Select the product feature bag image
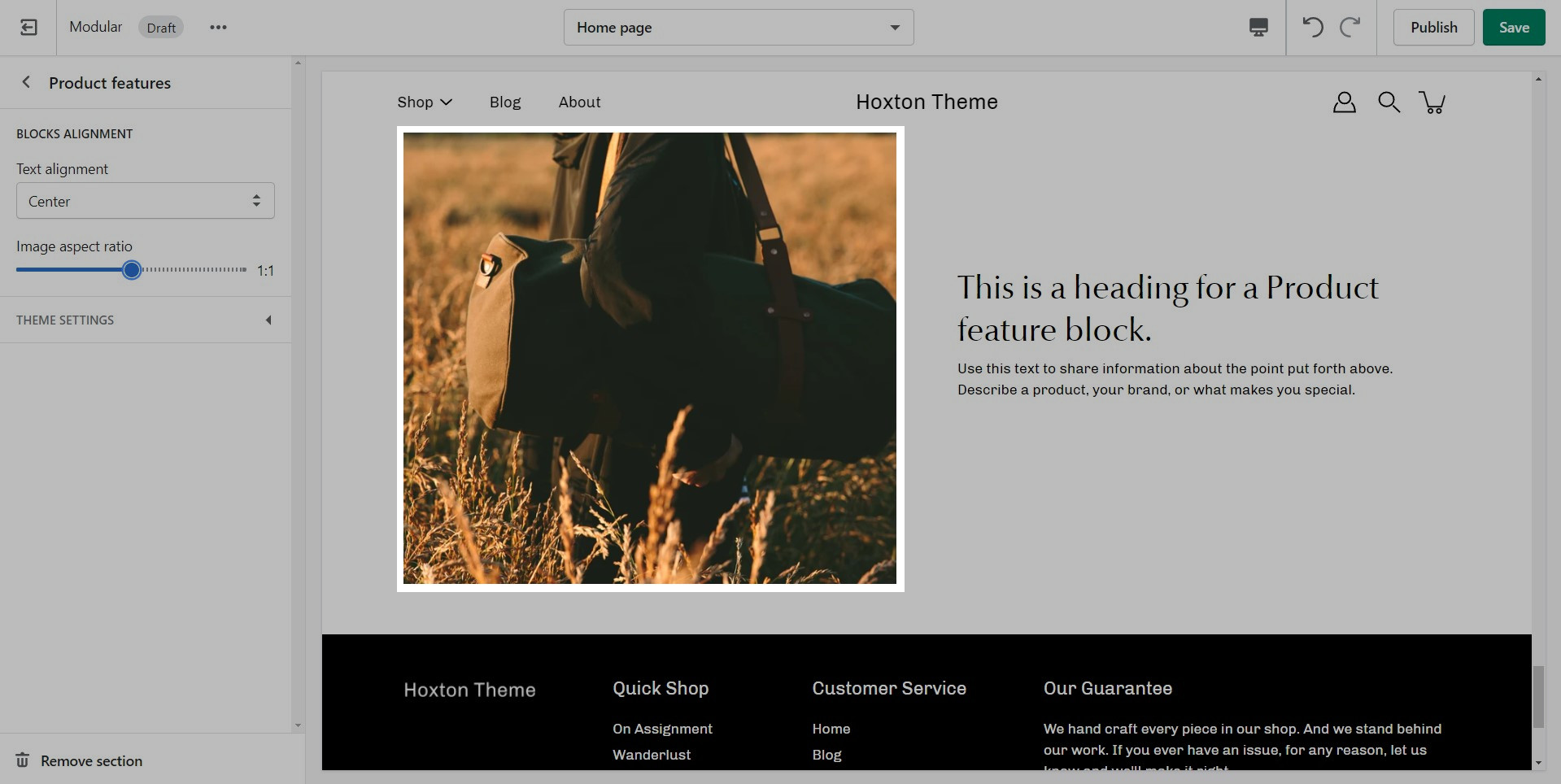The image size is (1561, 784). coord(650,359)
